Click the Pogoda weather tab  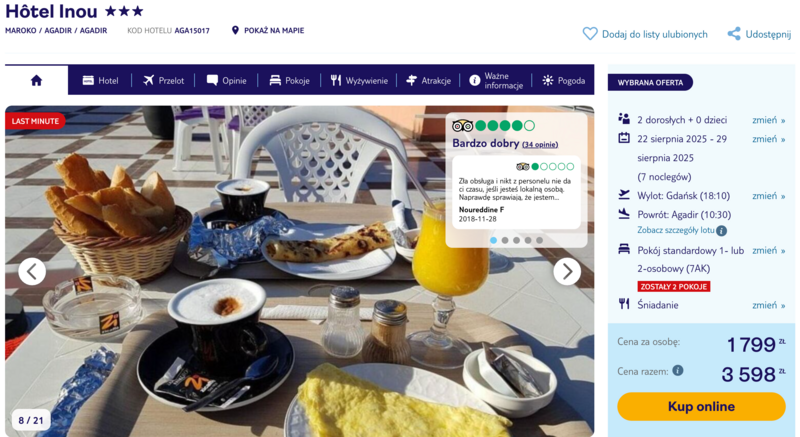point(564,81)
